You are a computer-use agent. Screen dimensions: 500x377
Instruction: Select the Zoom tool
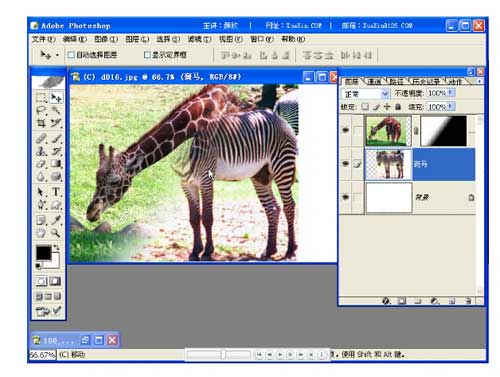56,233
